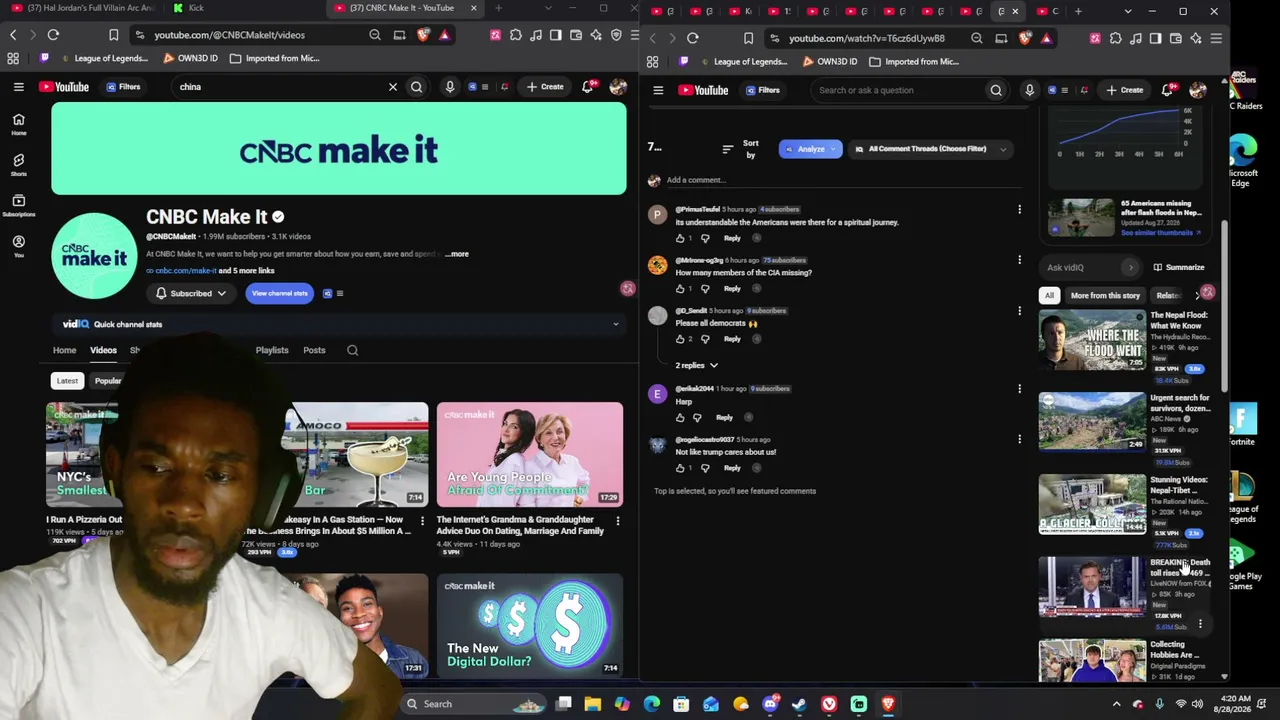
Task: Dislike the 'Not like trump cares' comment
Action: [705, 468]
